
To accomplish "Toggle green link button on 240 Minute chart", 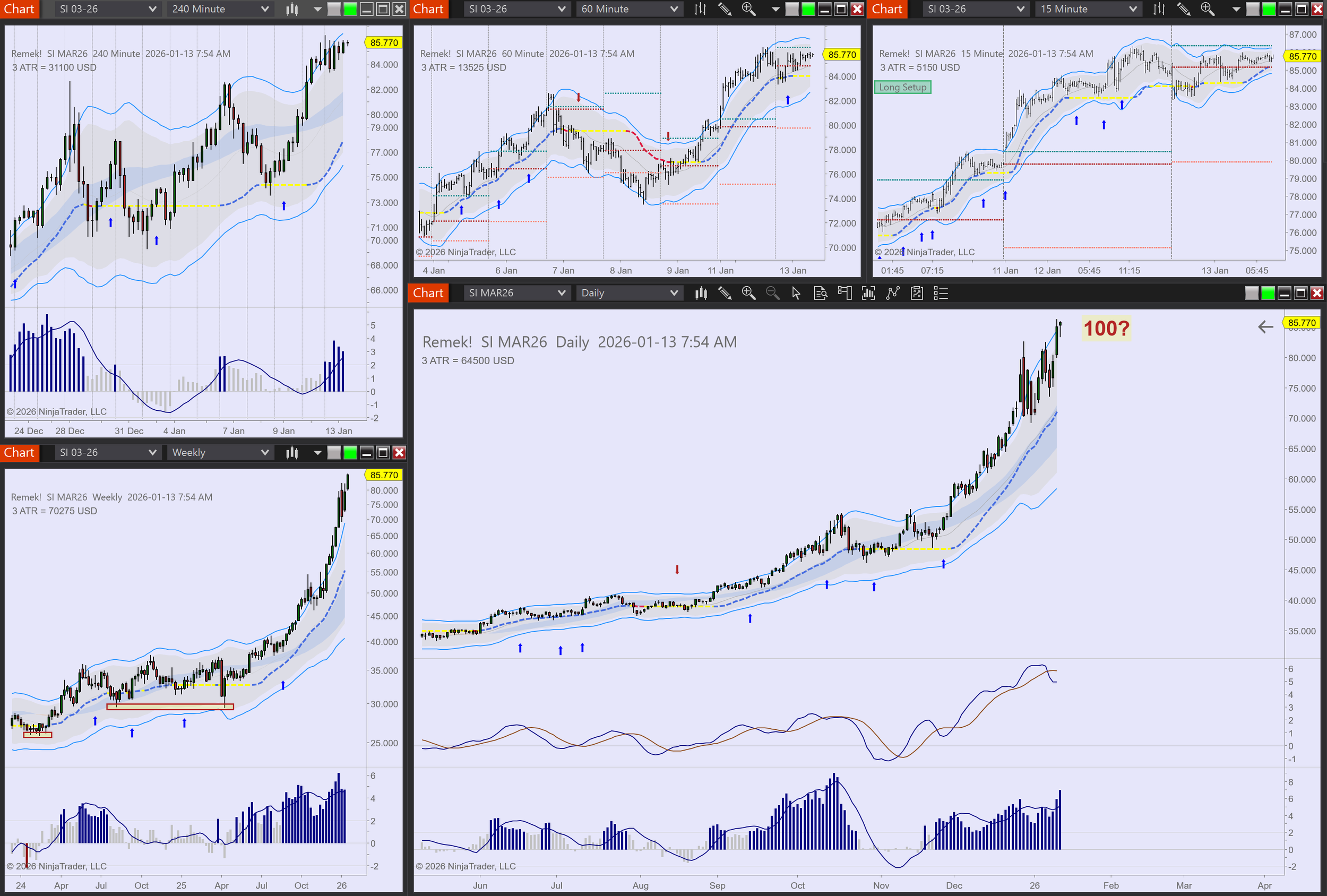I will click(350, 9).
